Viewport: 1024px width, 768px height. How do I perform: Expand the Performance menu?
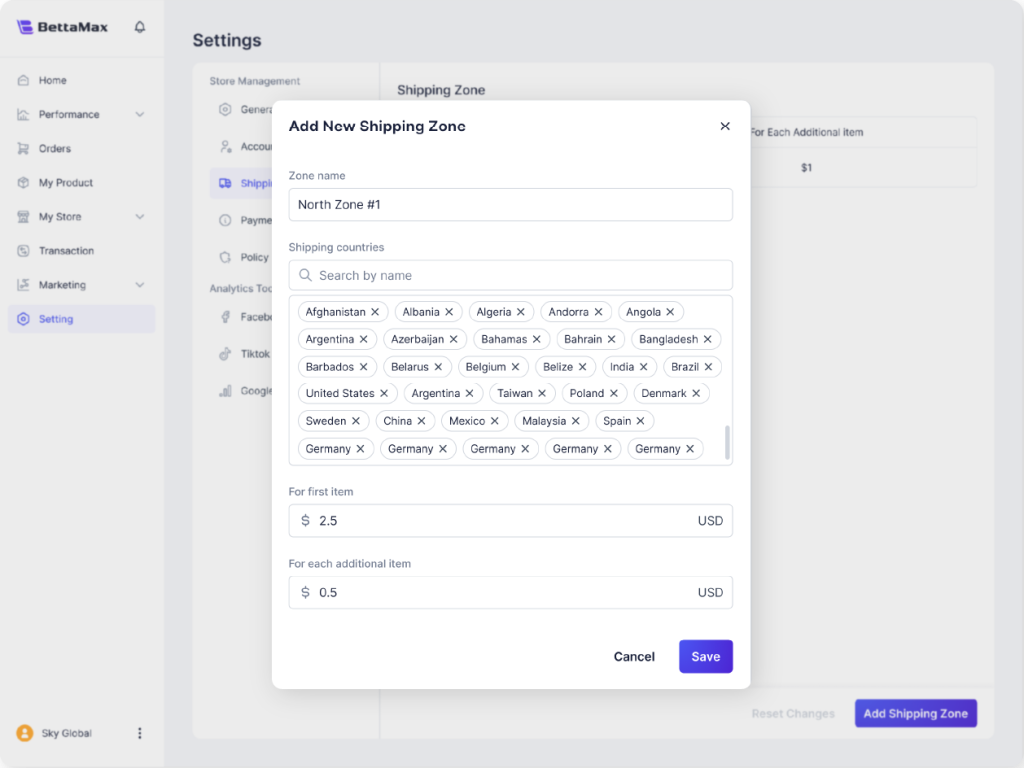(139, 115)
